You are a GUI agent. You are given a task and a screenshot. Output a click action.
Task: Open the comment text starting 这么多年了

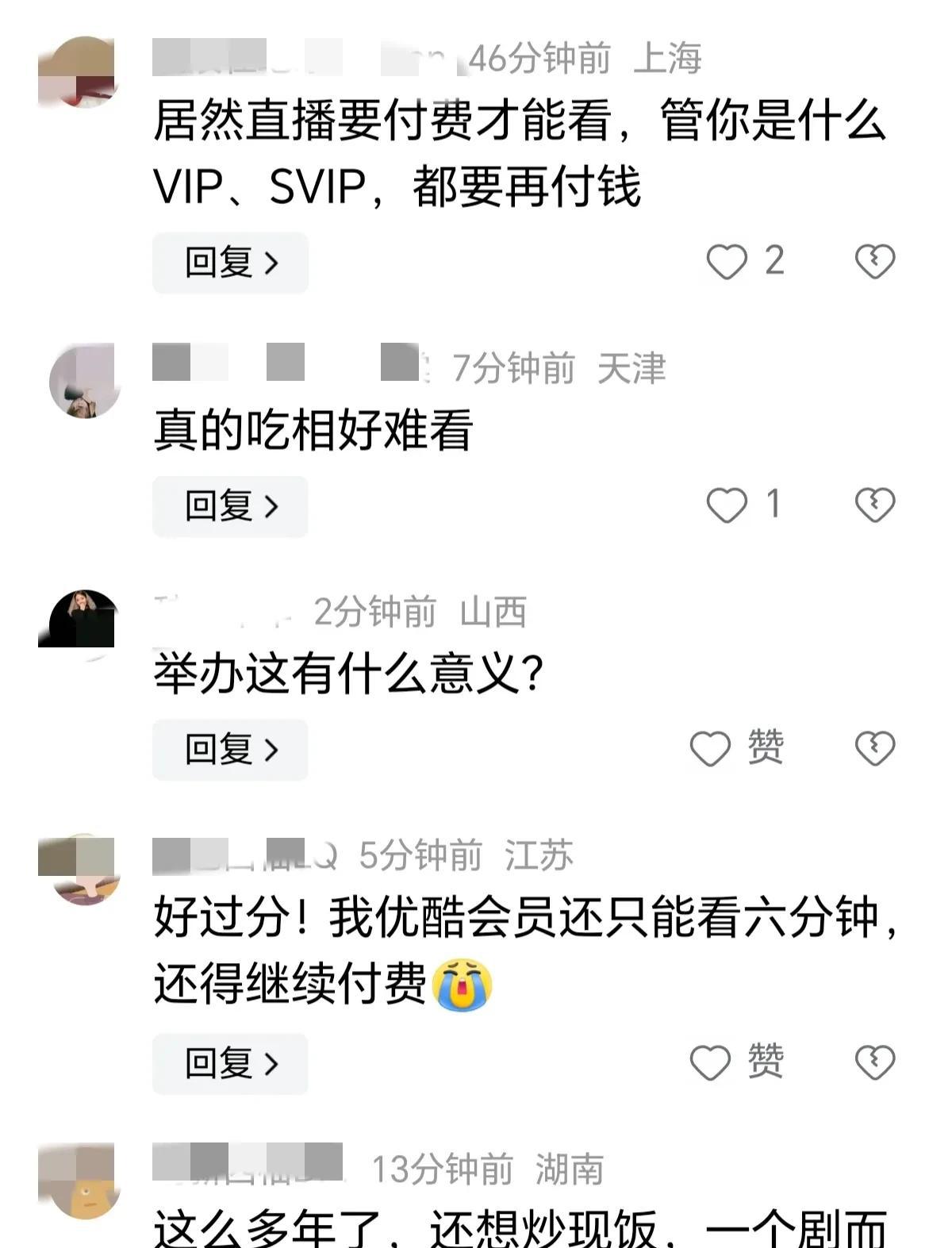(x=520, y=1228)
